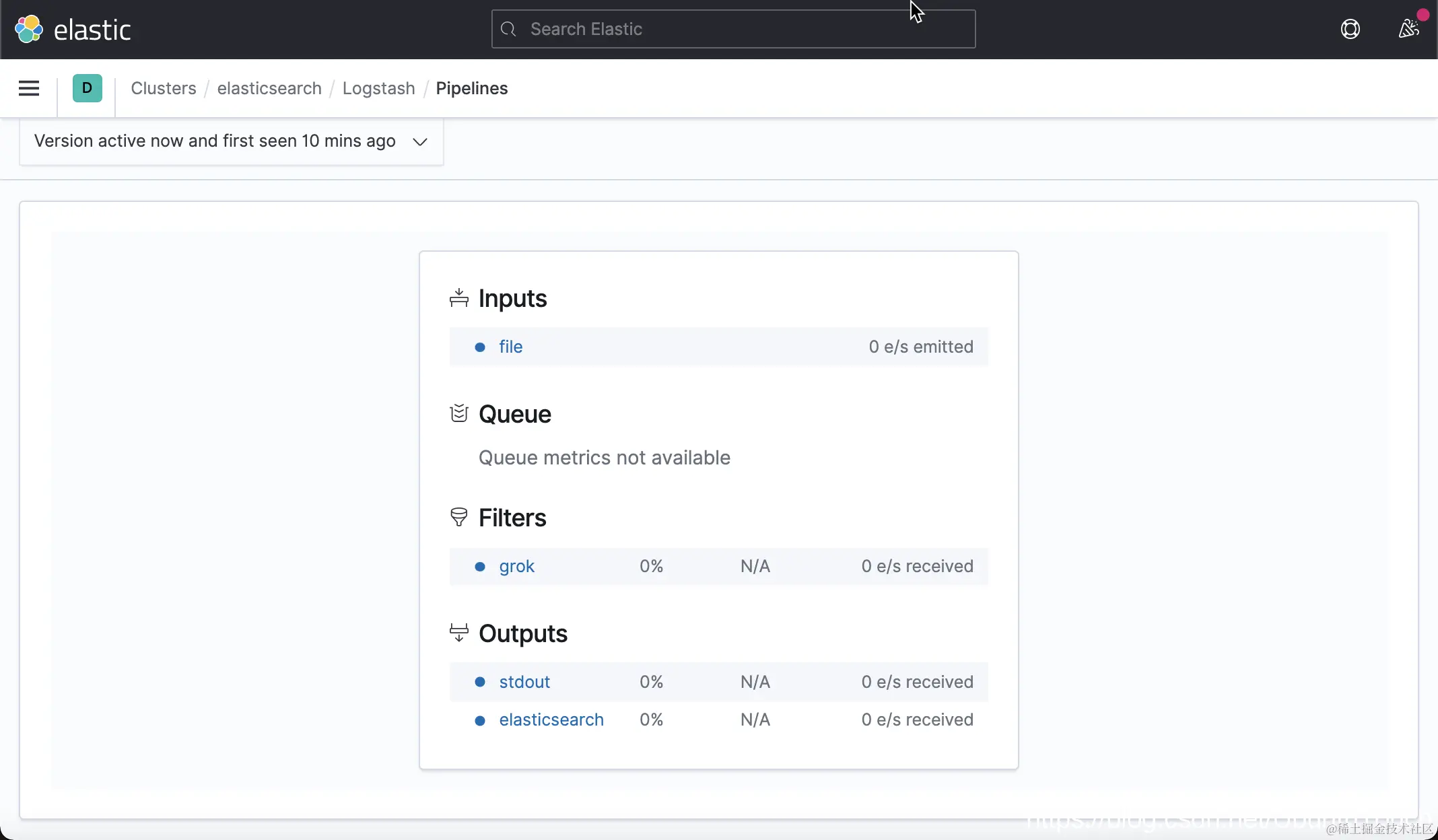The width and height of the screenshot is (1438, 840).
Task: Open the elasticsearch breadcrumb link
Action: click(x=269, y=88)
